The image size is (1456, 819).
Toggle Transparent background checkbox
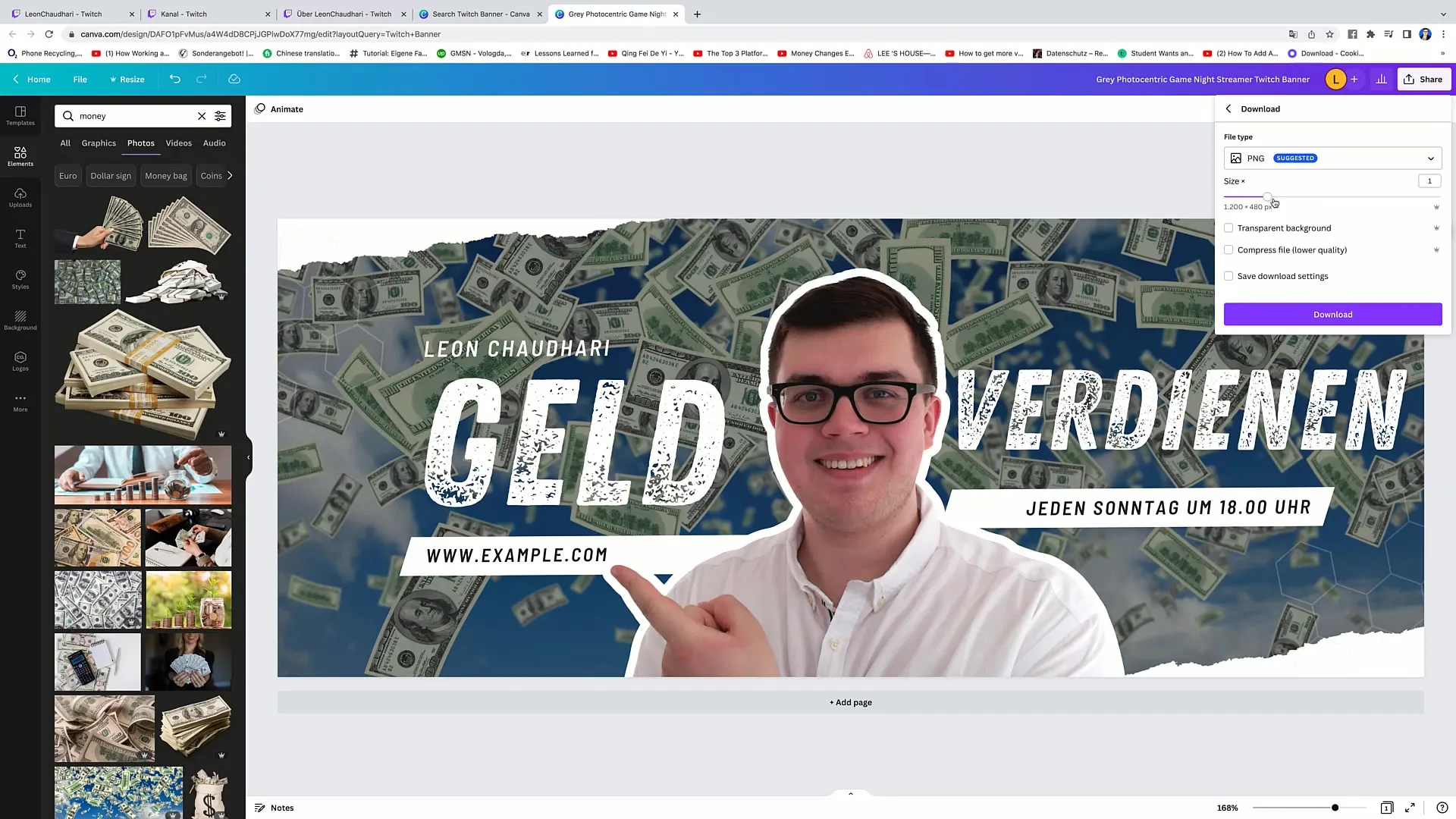1231,228
